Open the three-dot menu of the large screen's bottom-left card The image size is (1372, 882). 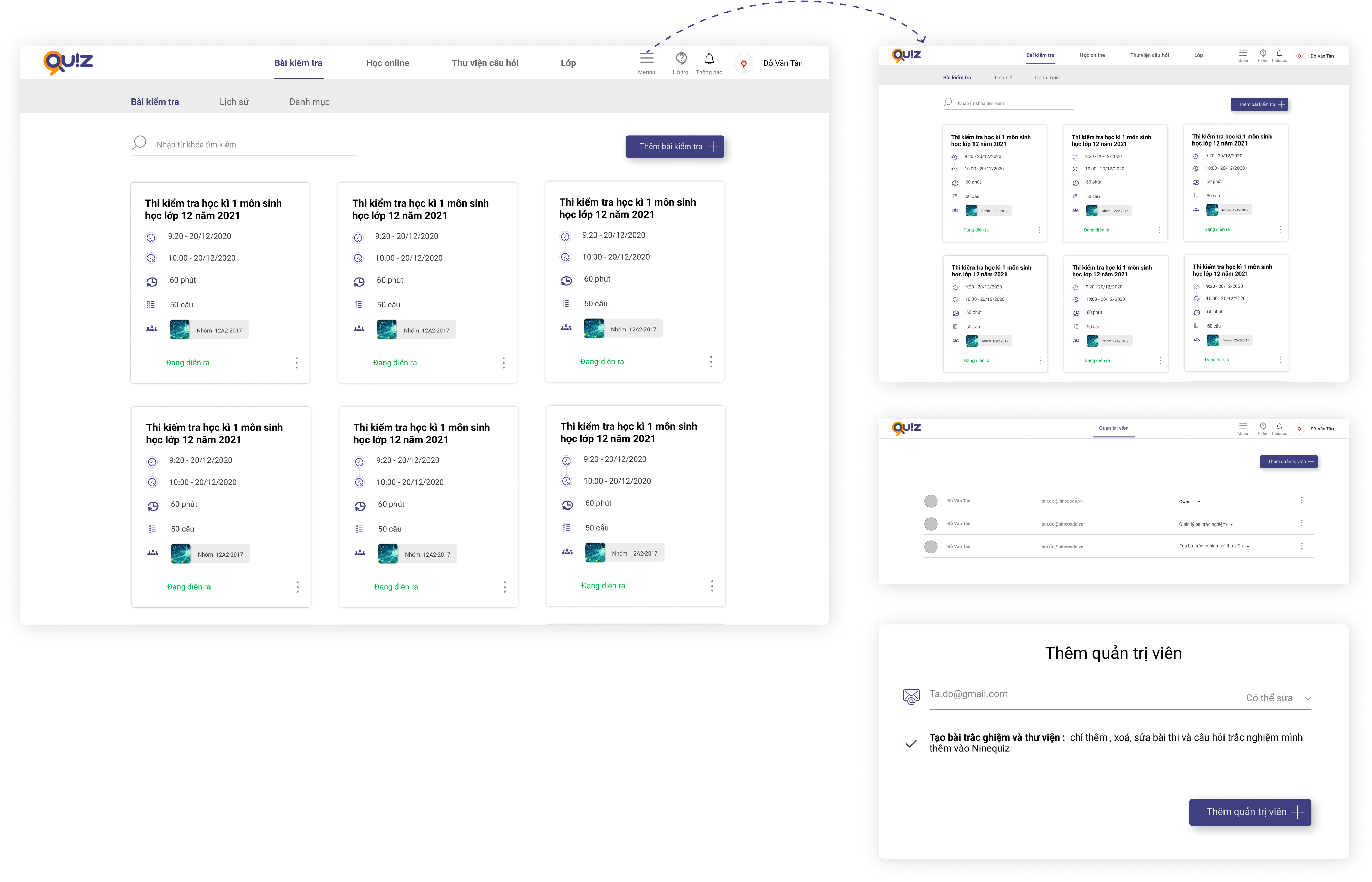pyautogui.click(x=298, y=587)
